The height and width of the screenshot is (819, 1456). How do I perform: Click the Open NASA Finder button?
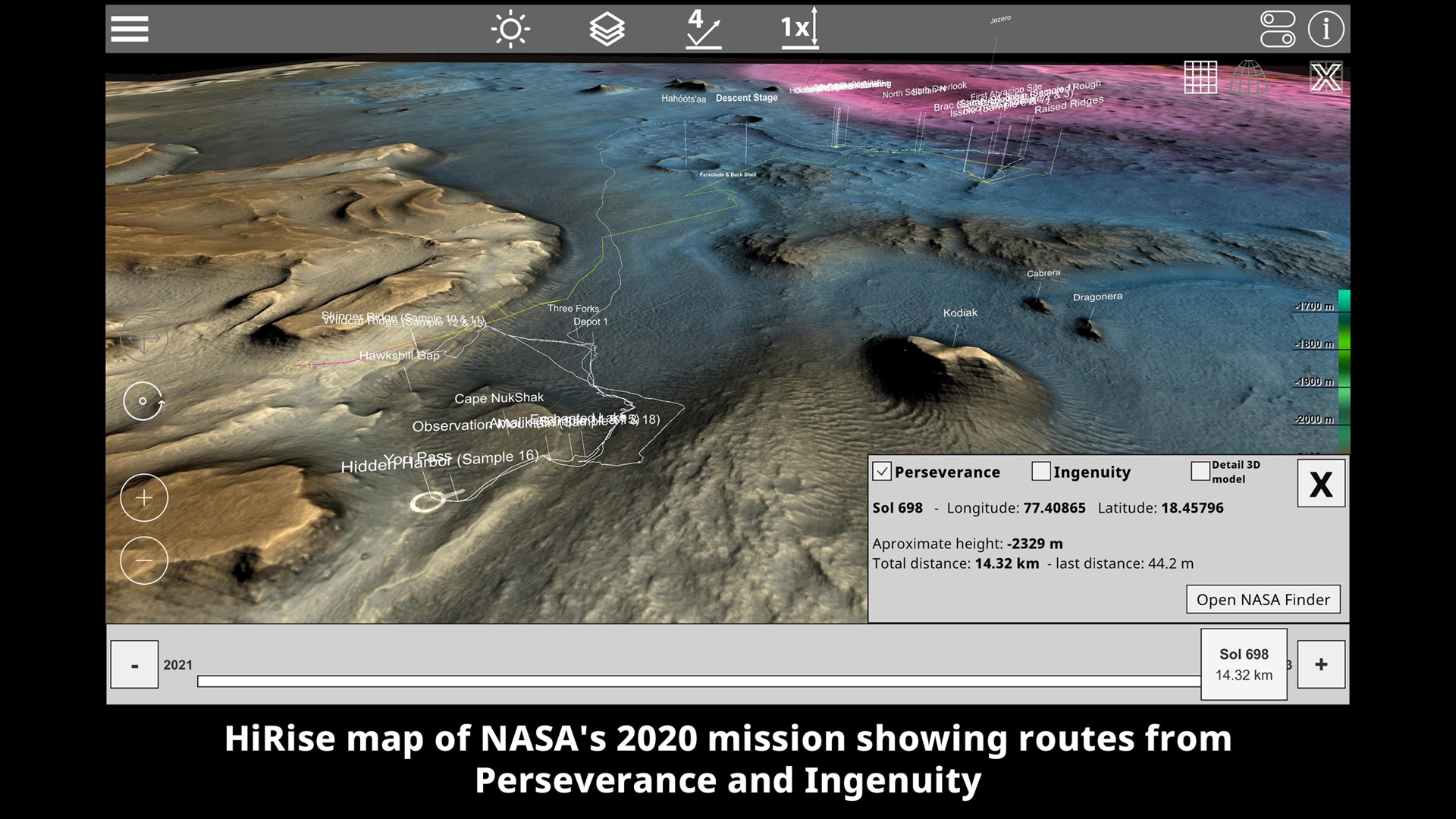[1263, 599]
